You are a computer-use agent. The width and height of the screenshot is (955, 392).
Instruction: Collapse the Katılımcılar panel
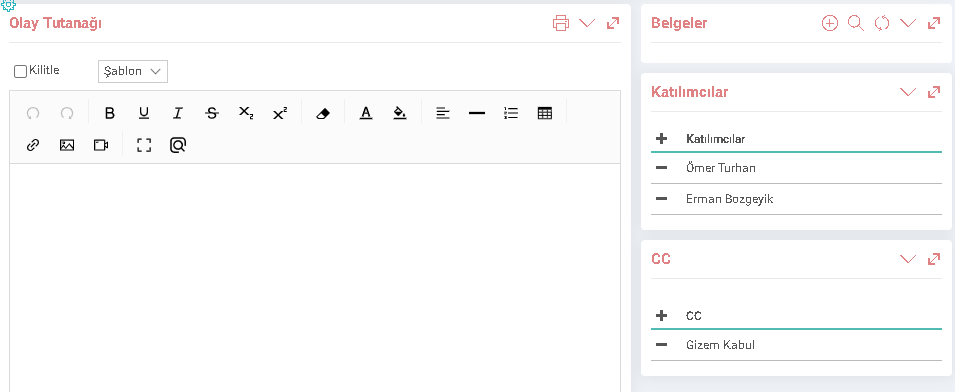pos(908,92)
